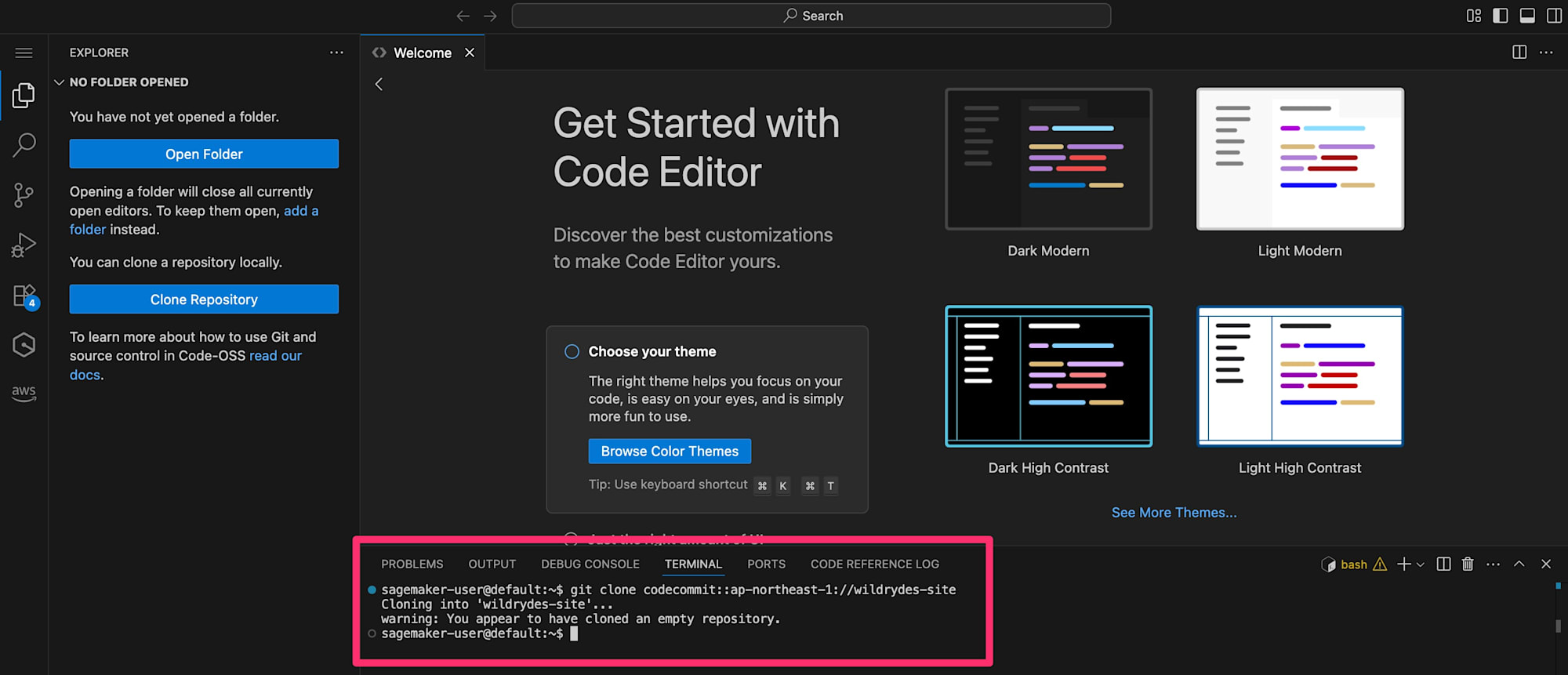Switch to the Debug Console tab
This screenshot has width=1568, height=675.
(590, 564)
